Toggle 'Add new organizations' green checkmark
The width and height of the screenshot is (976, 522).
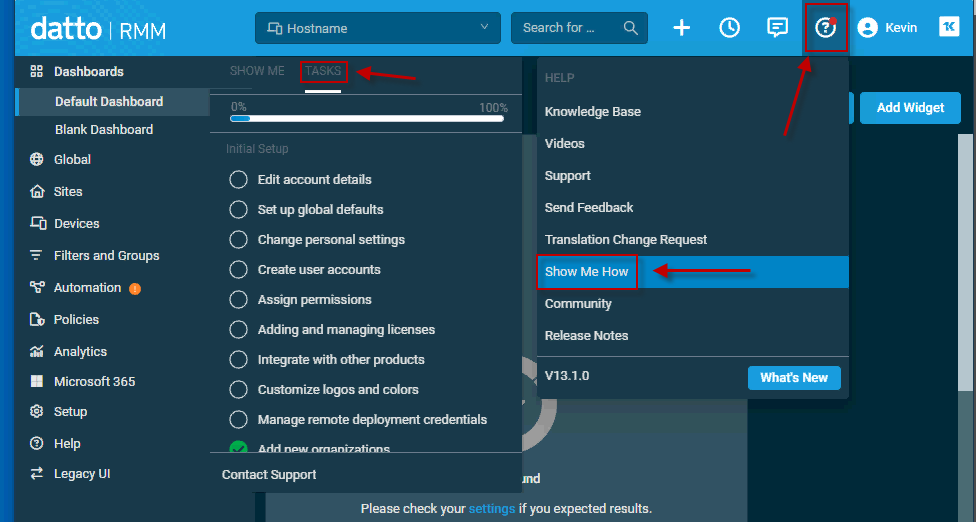point(238,450)
